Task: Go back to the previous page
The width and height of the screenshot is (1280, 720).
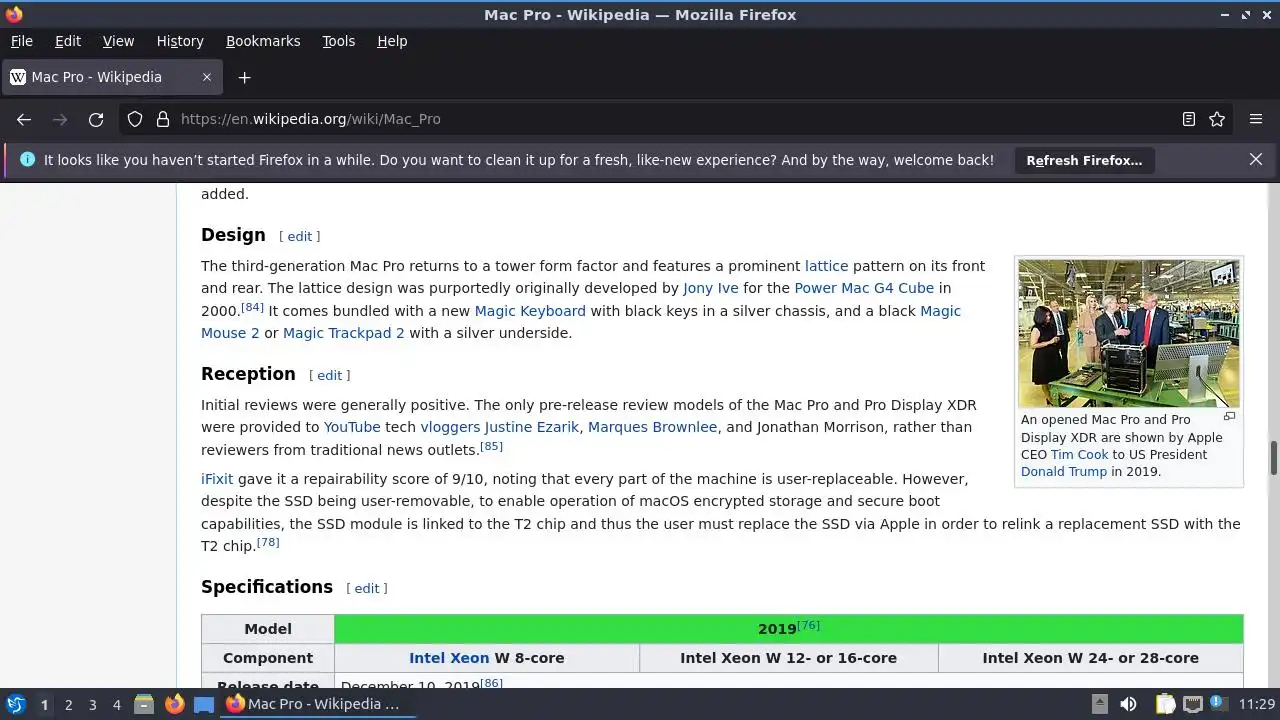Action: (24, 119)
